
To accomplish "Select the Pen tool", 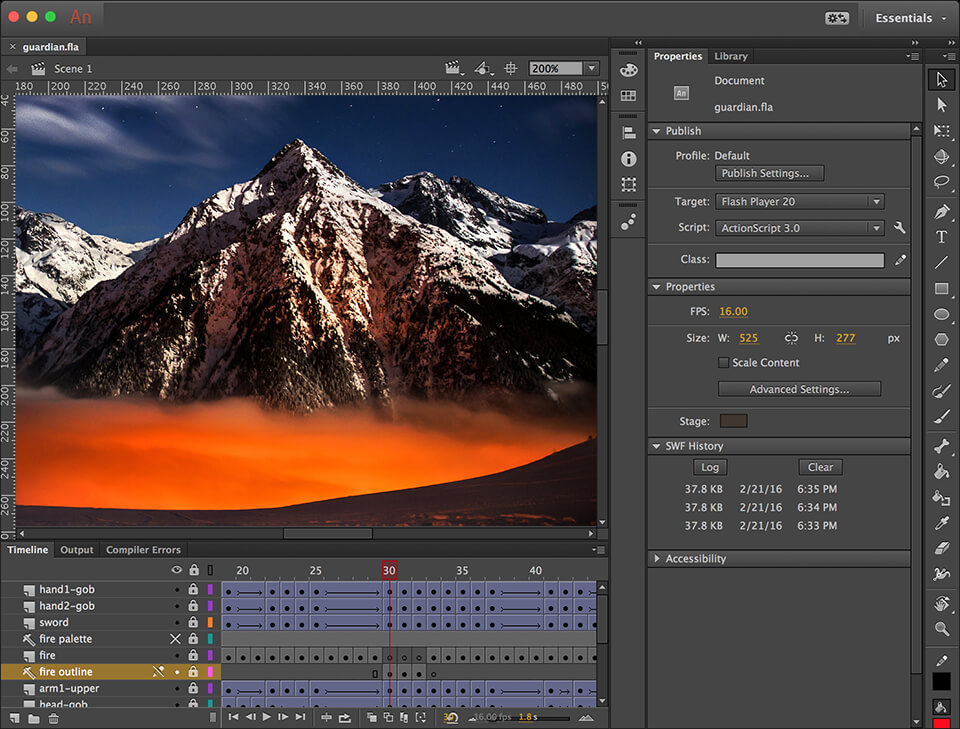I will (x=942, y=210).
